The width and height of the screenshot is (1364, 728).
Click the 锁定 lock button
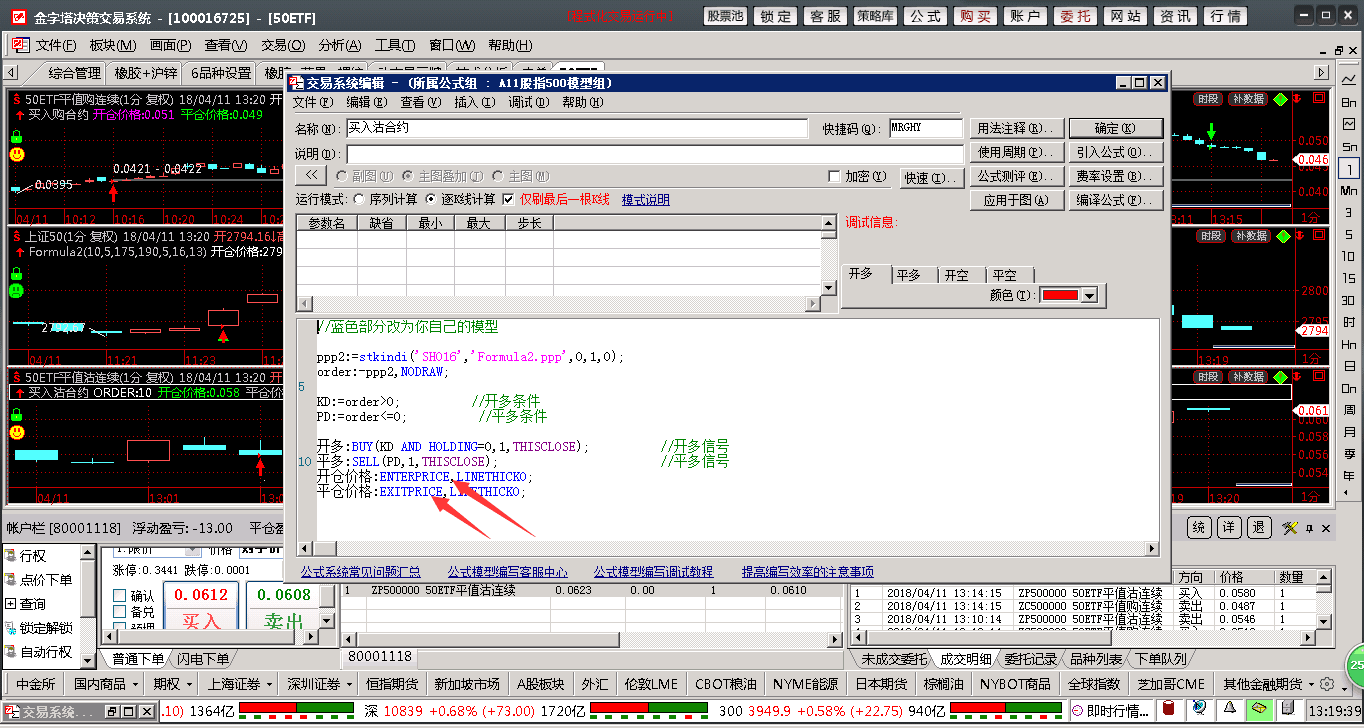tap(776, 16)
